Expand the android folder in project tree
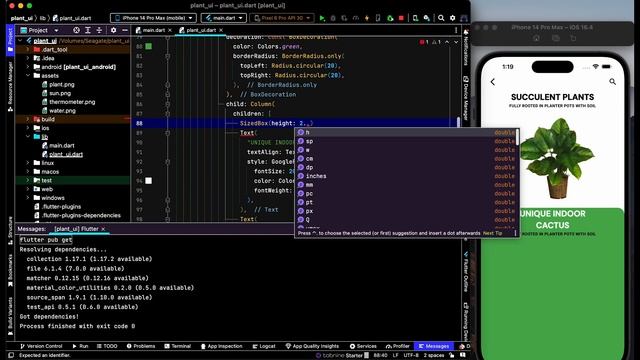640x360 pixels. coord(28,67)
